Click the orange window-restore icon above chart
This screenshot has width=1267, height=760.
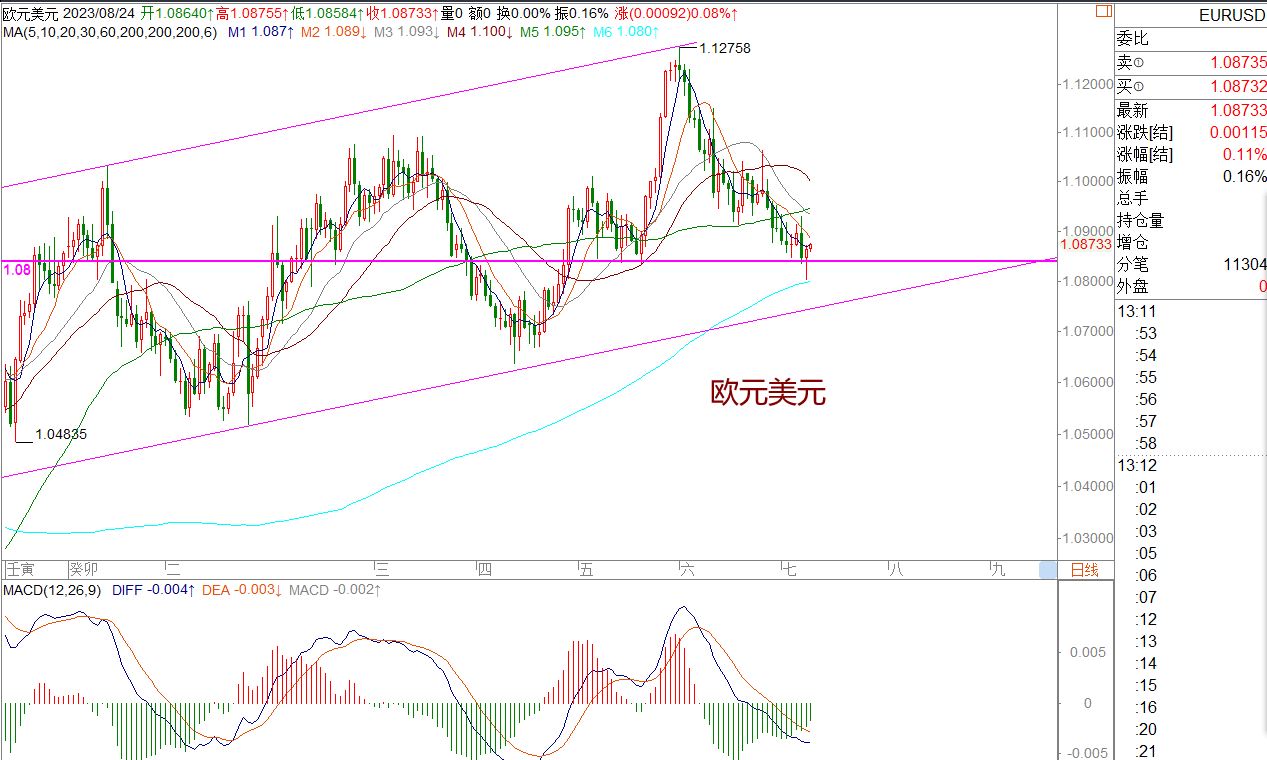pos(1104,11)
